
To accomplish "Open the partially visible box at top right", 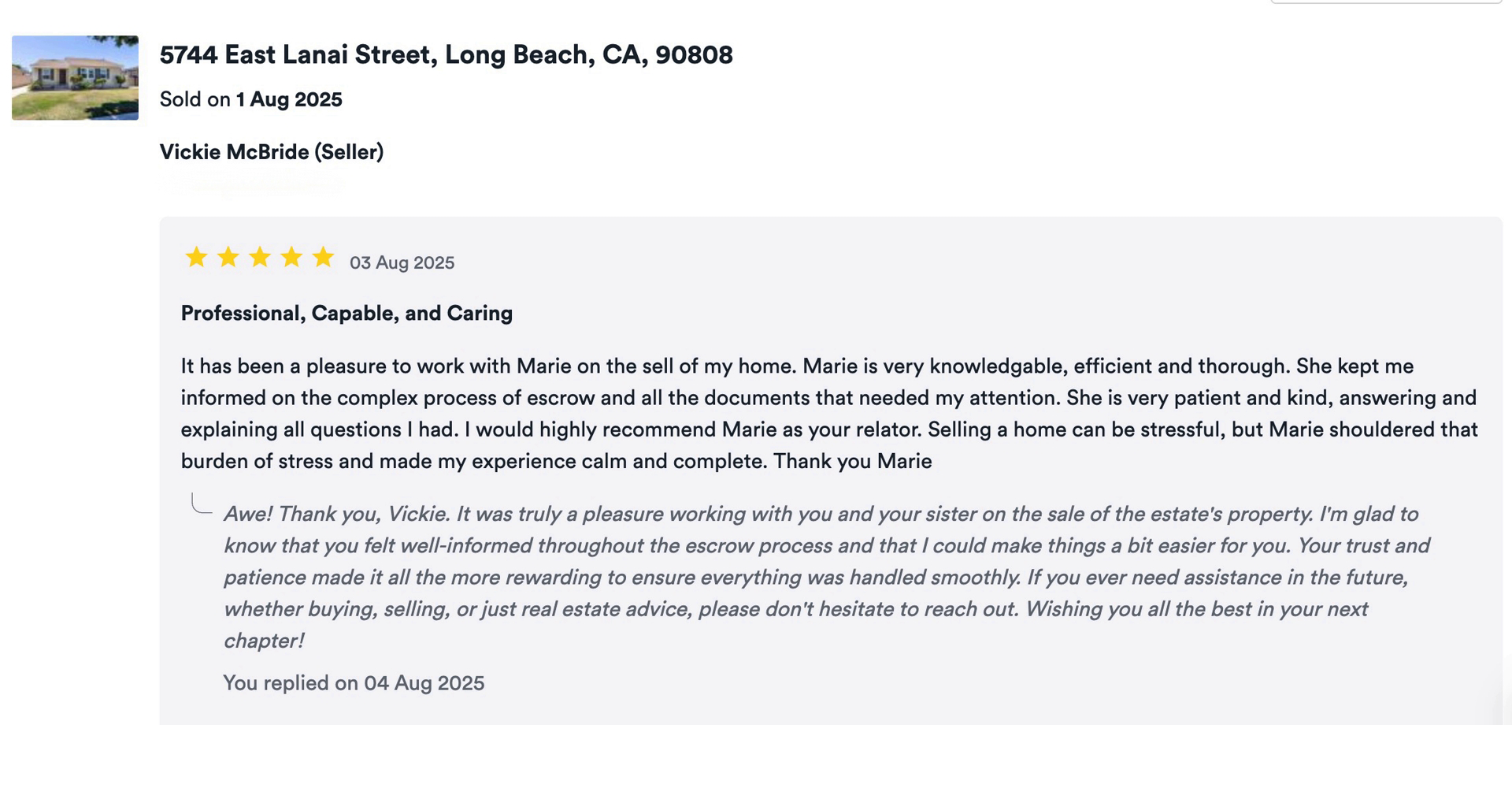I will click(1386, 2).
